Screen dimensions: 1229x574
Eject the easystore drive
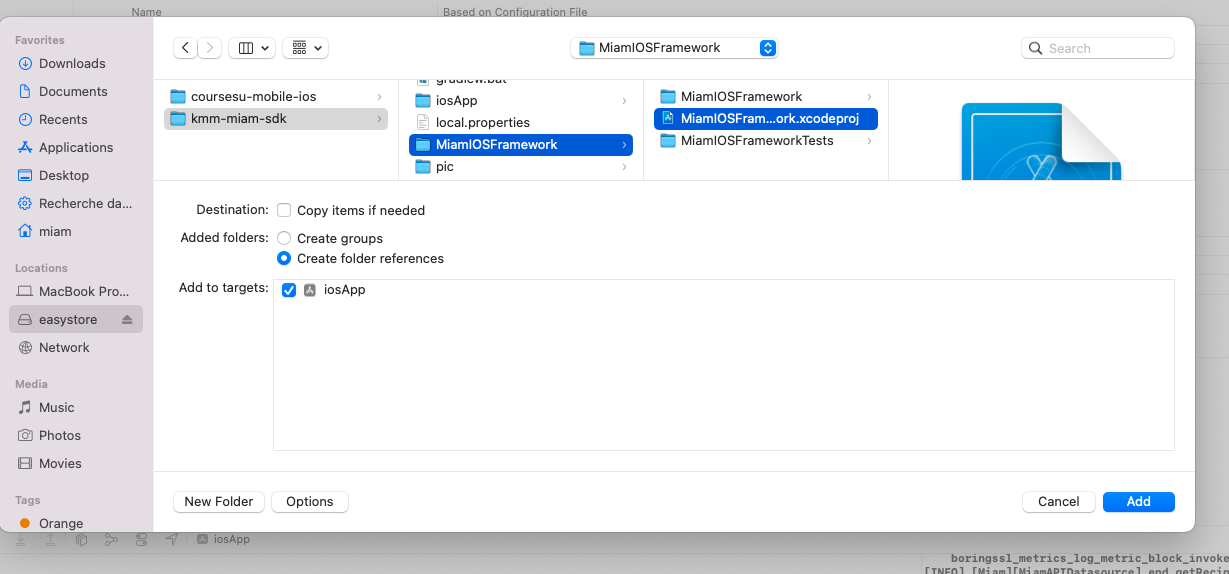[127, 320]
